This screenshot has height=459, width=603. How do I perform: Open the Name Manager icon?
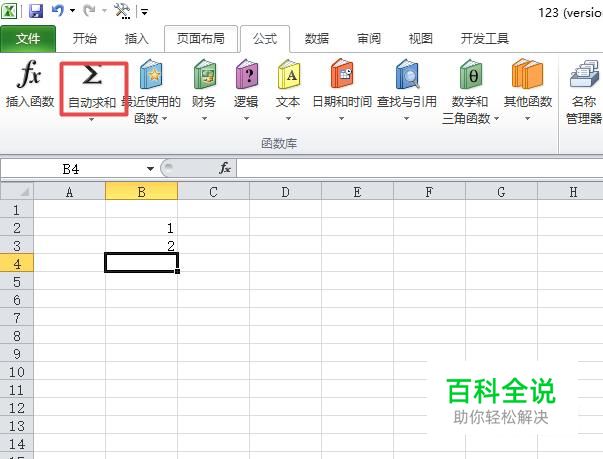tap(585, 74)
